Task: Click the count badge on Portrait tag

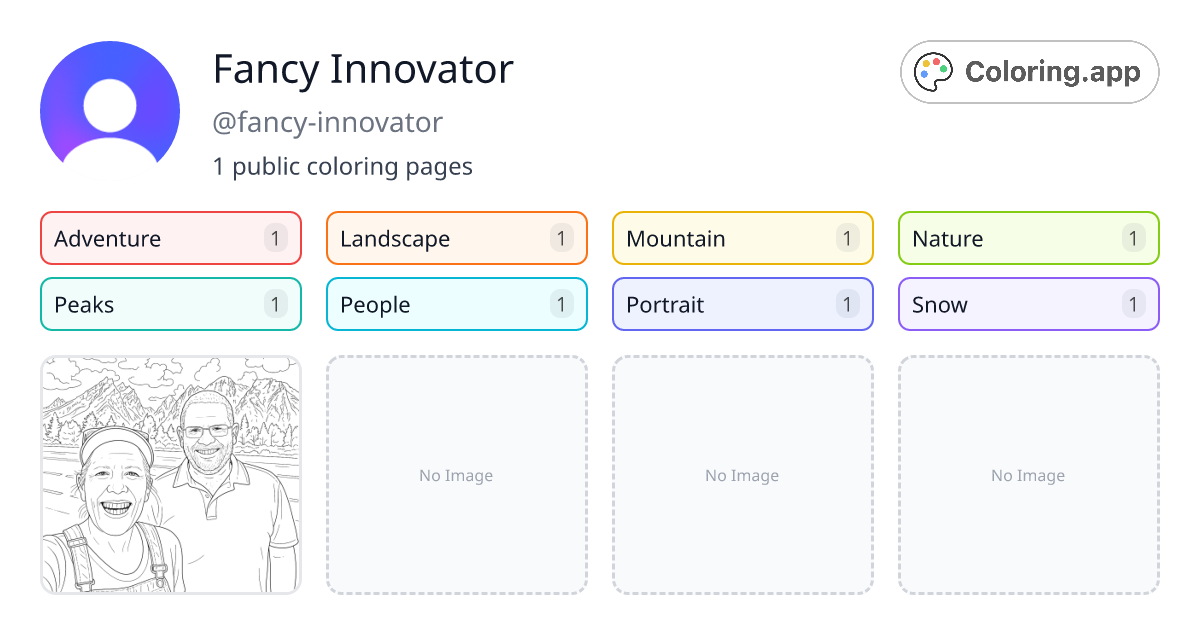Action: [x=847, y=304]
